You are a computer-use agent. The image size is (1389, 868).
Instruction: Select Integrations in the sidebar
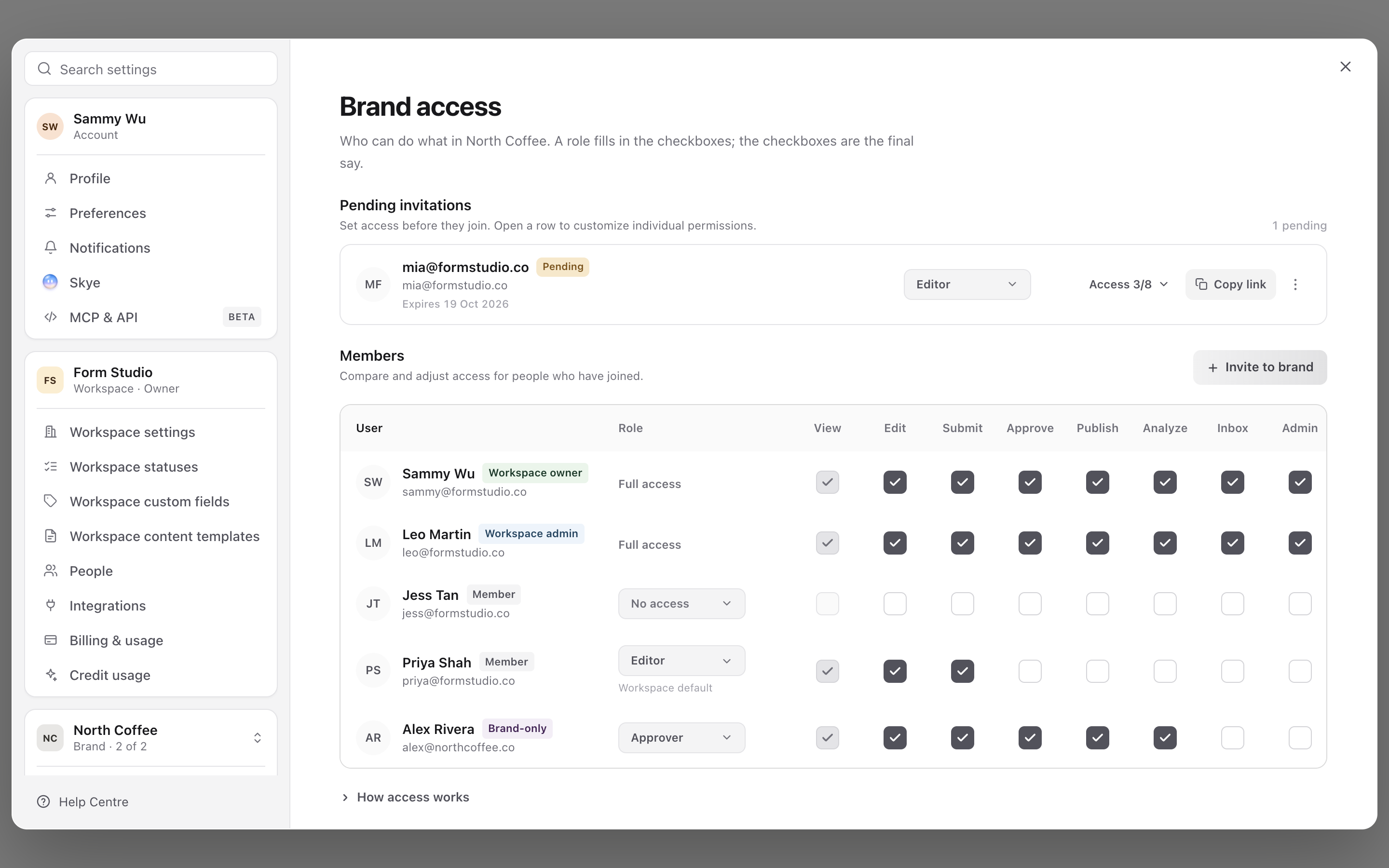click(151, 606)
